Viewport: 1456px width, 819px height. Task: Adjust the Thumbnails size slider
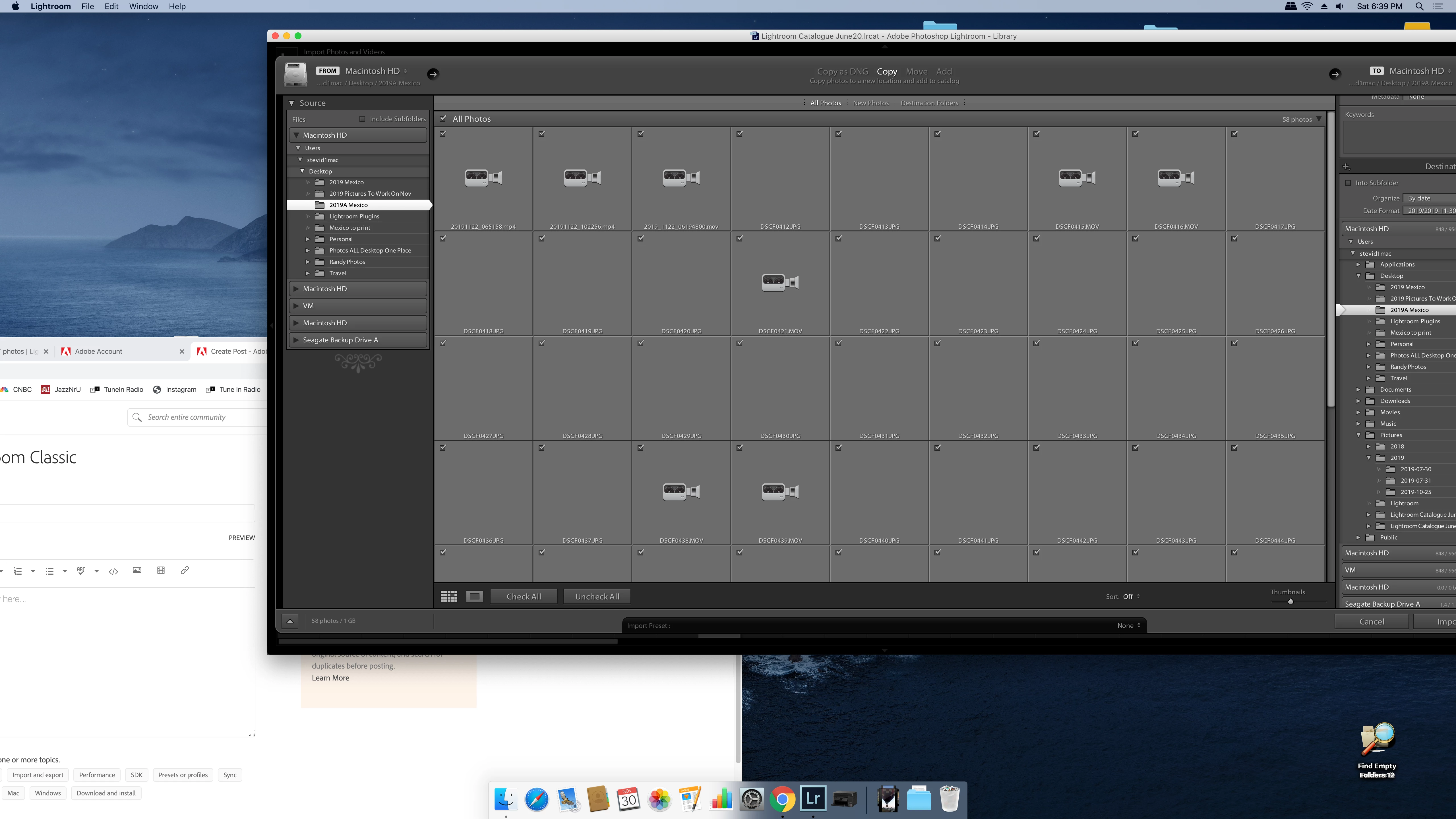tap(1290, 601)
